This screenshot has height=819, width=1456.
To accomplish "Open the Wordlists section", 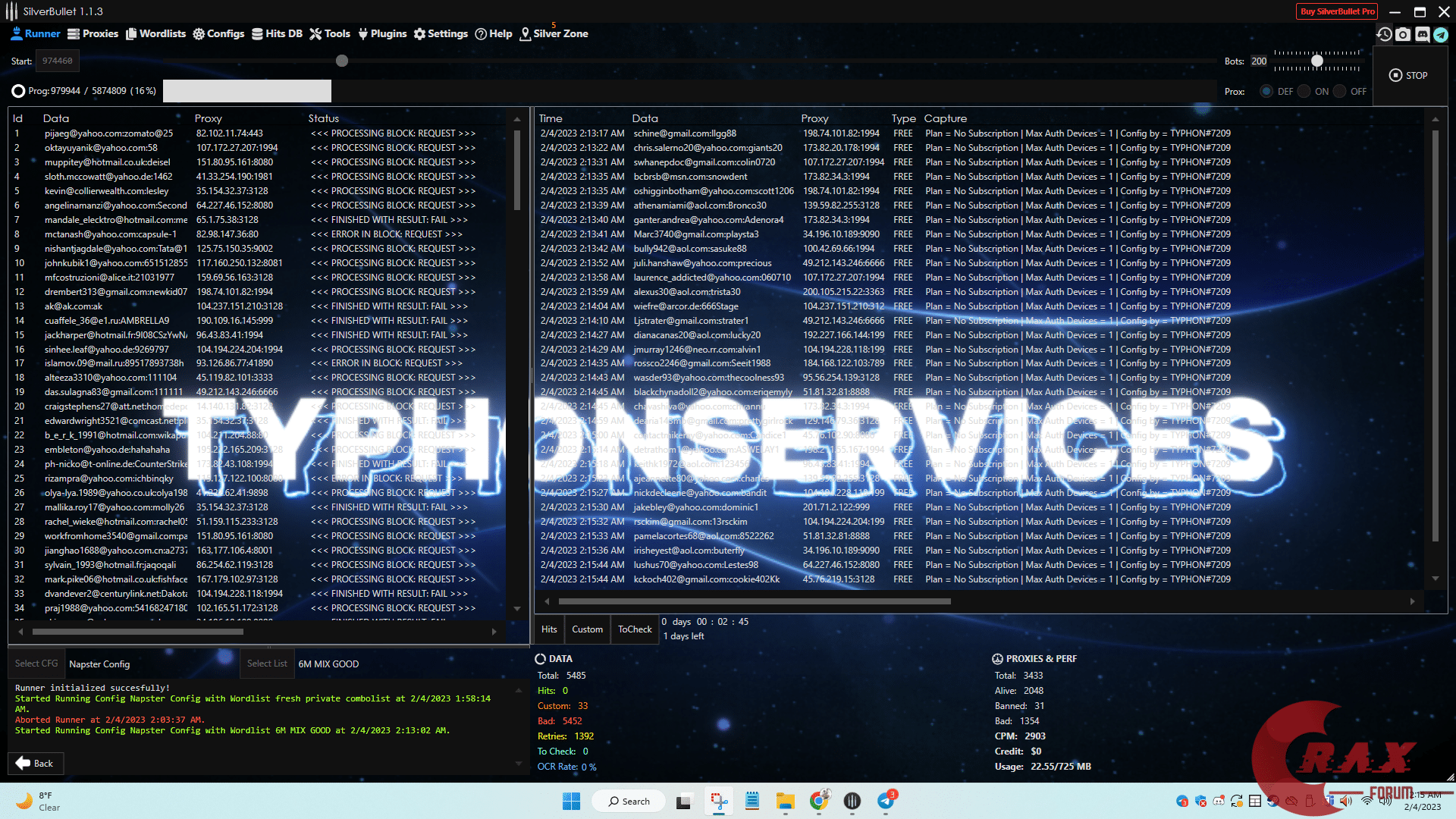I will tap(155, 34).
